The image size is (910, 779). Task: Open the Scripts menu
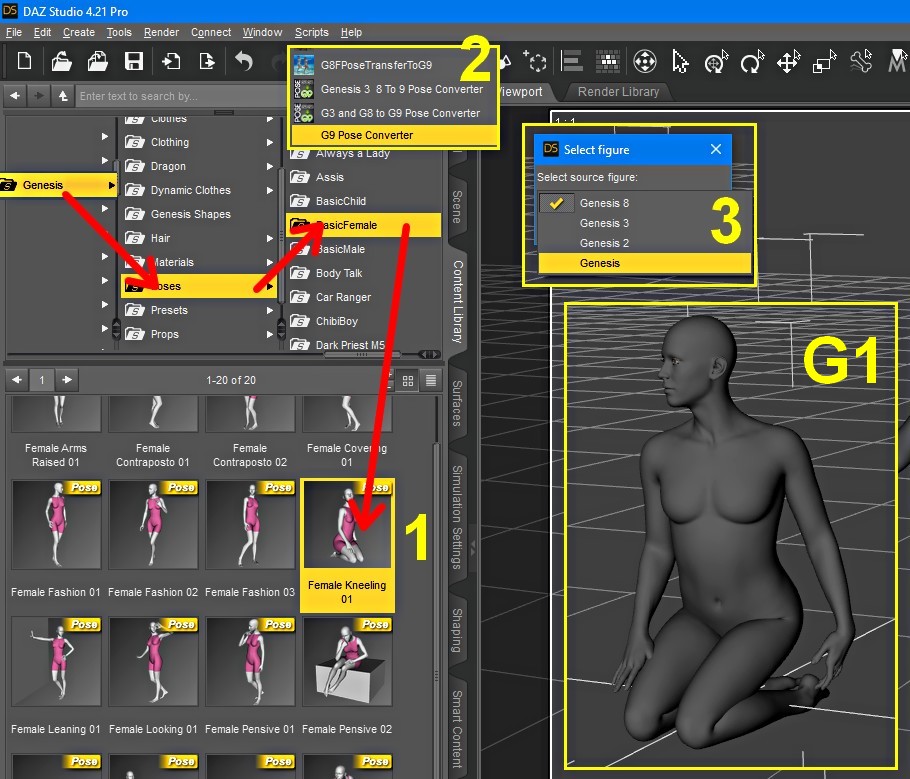click(x=312, y=33)
